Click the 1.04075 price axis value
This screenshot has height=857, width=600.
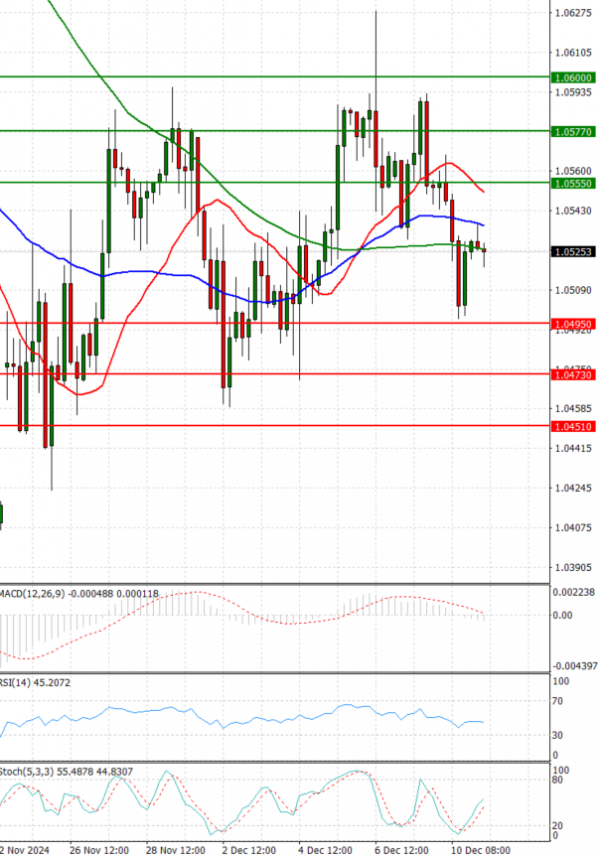[x=573, y=528]
